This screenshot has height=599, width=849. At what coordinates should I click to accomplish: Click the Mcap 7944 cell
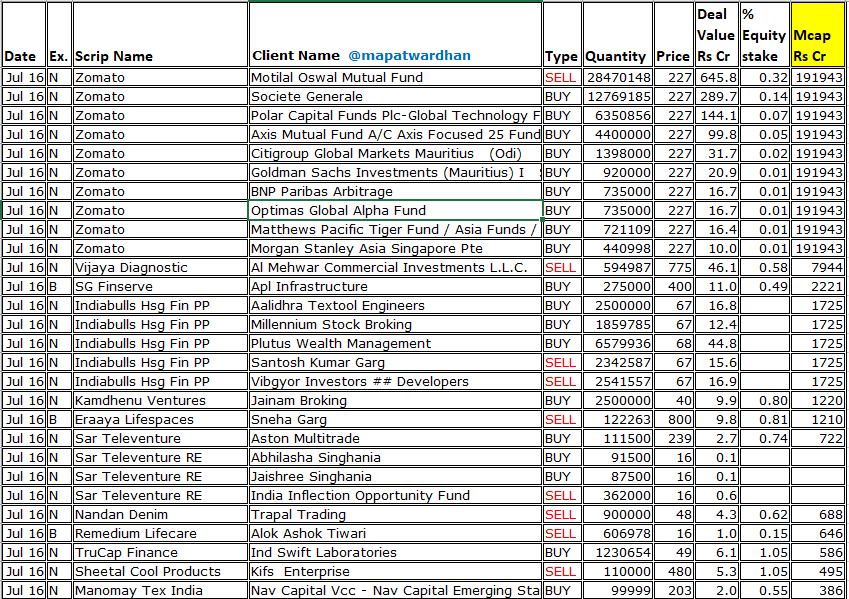coord(818,268)
